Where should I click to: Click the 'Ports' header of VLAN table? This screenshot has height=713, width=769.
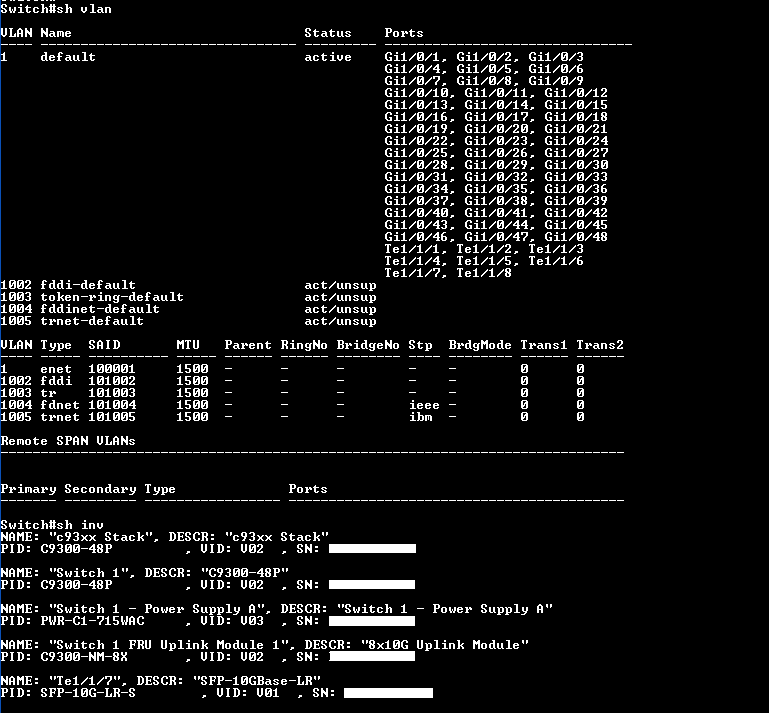coord(404,33)
